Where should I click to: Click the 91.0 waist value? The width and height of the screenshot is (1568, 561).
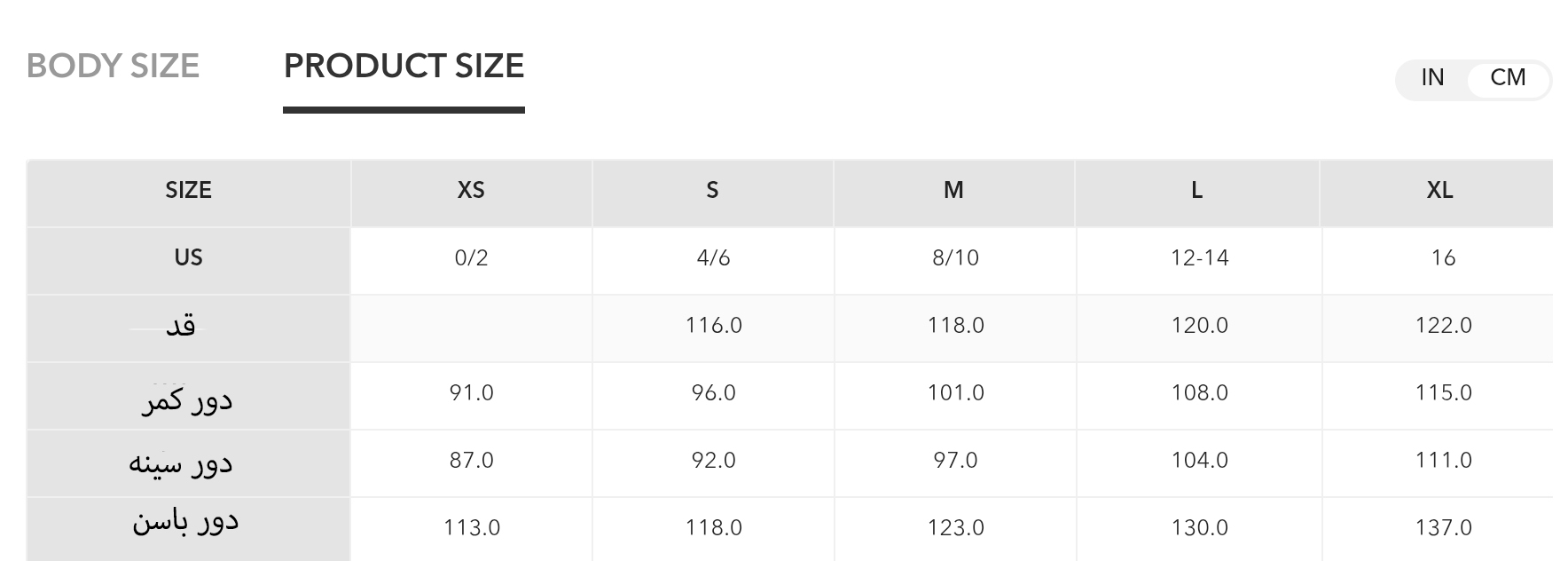pos(471,393)
